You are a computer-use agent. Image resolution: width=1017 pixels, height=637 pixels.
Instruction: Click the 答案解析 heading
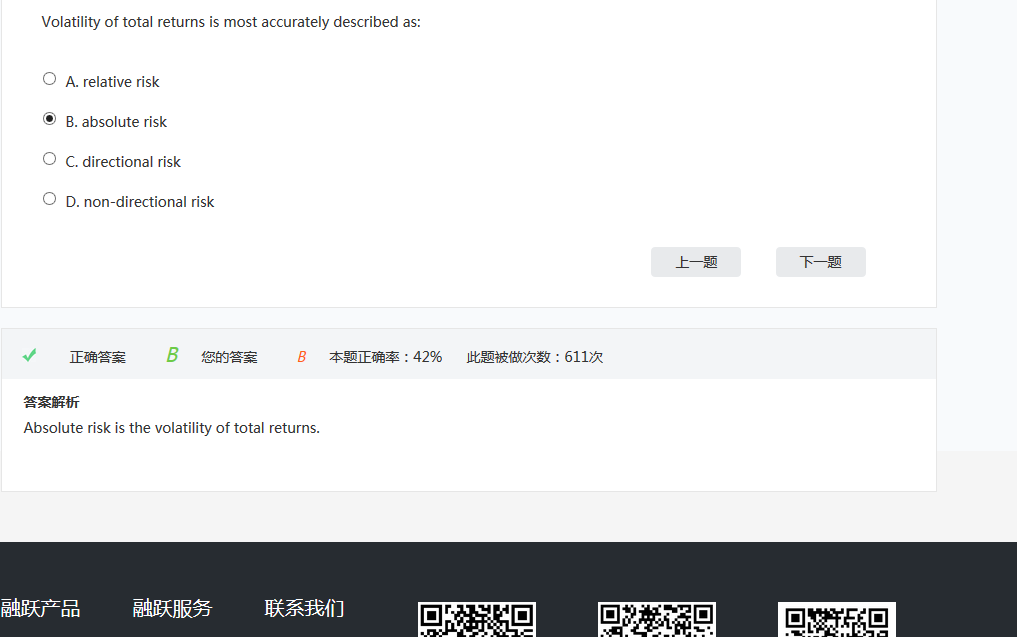(51, 402)
